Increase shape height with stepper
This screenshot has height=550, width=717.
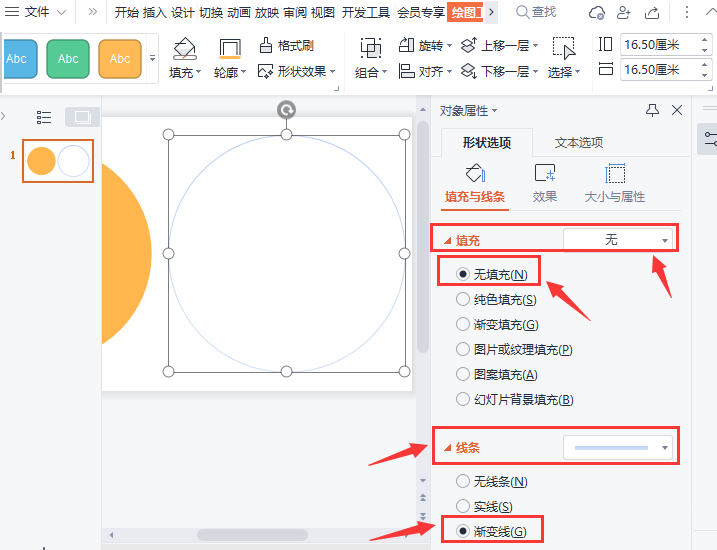[704, 40]
